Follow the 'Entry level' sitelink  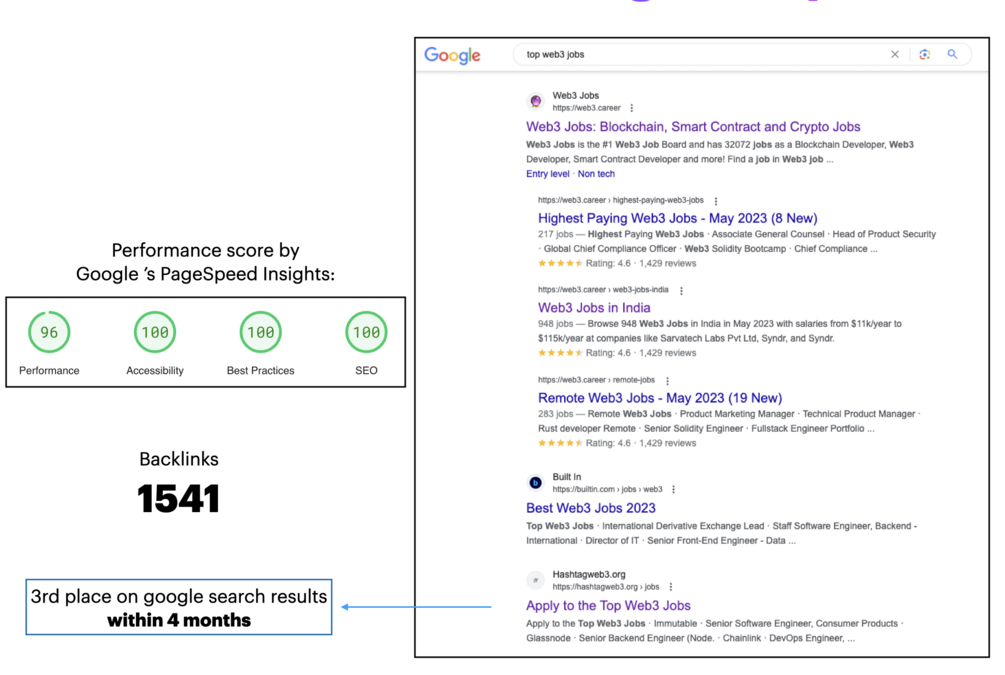(x=547, y=174)
